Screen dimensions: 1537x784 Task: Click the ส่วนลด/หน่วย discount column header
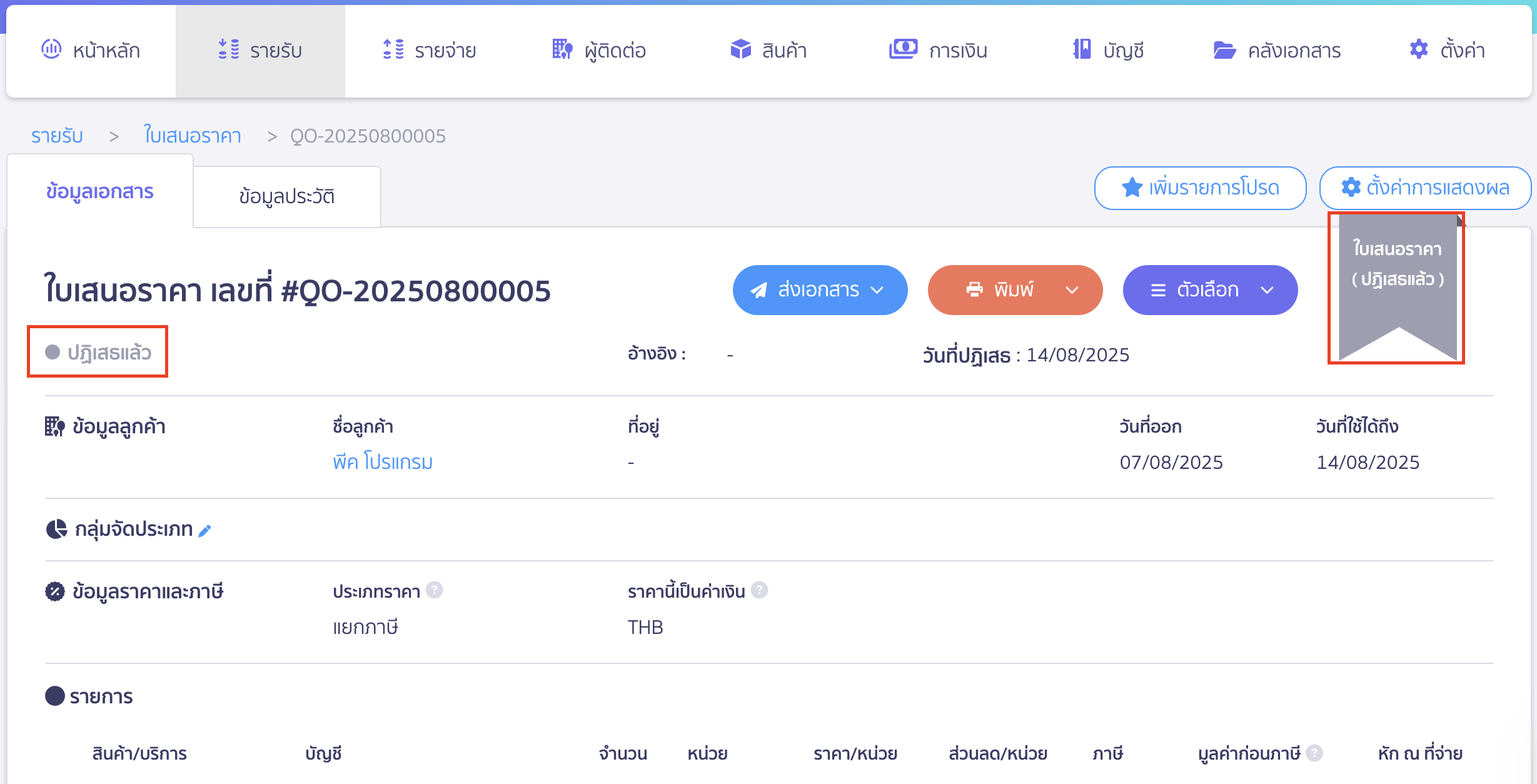pyautogui.click(x=998, y=753)
